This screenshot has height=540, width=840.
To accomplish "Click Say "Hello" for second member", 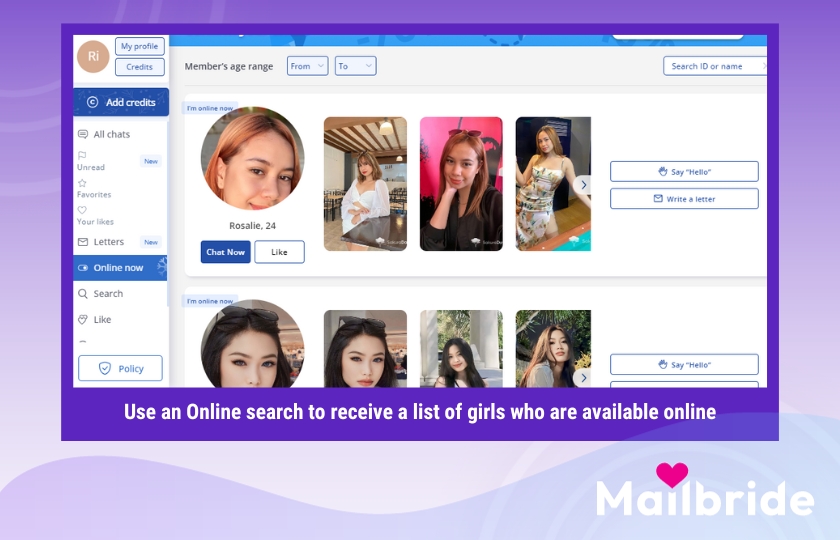I will click(x=684, y=364).
